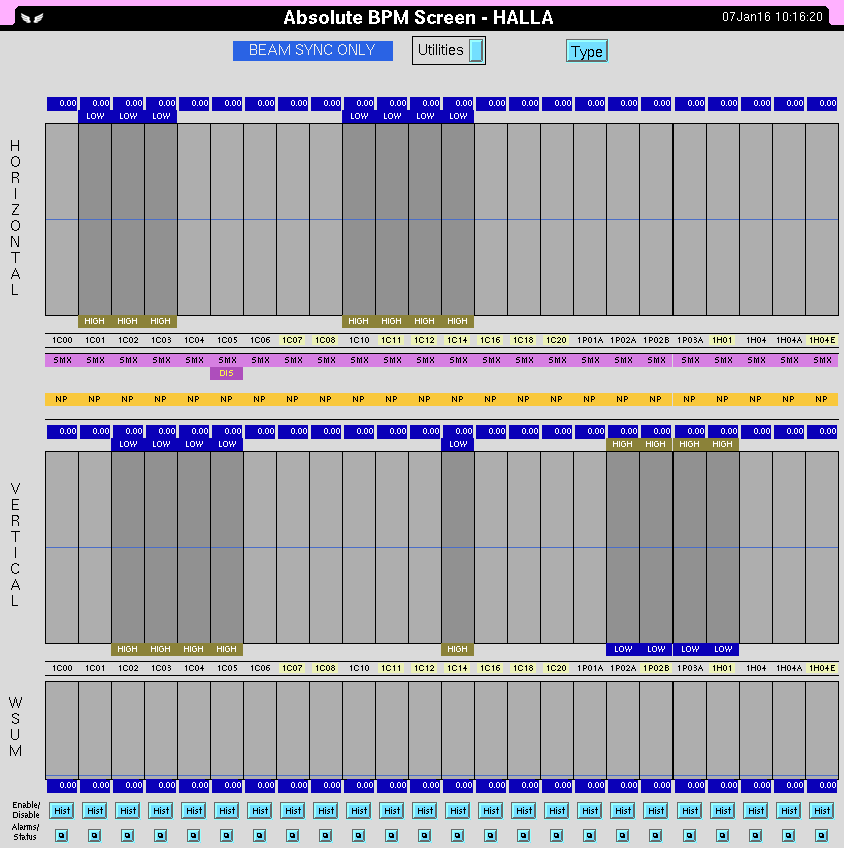Open alarm status icon for 1H01 column

(x=722, y=836)
